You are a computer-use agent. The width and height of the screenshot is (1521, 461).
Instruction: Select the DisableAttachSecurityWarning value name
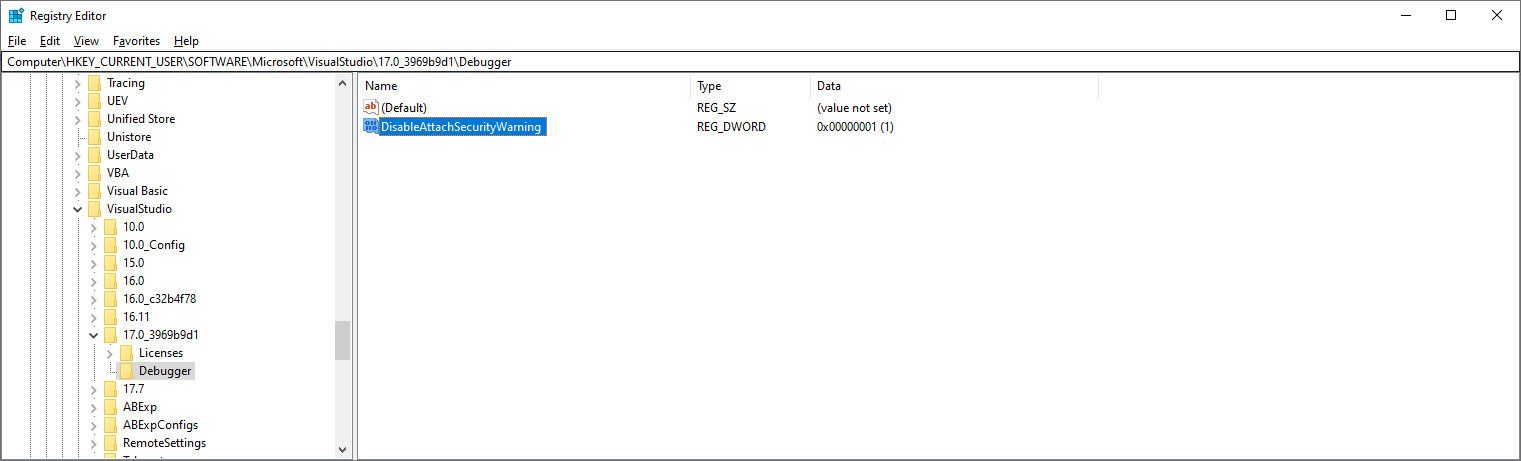pyautogui.click(x=461, y=127)
